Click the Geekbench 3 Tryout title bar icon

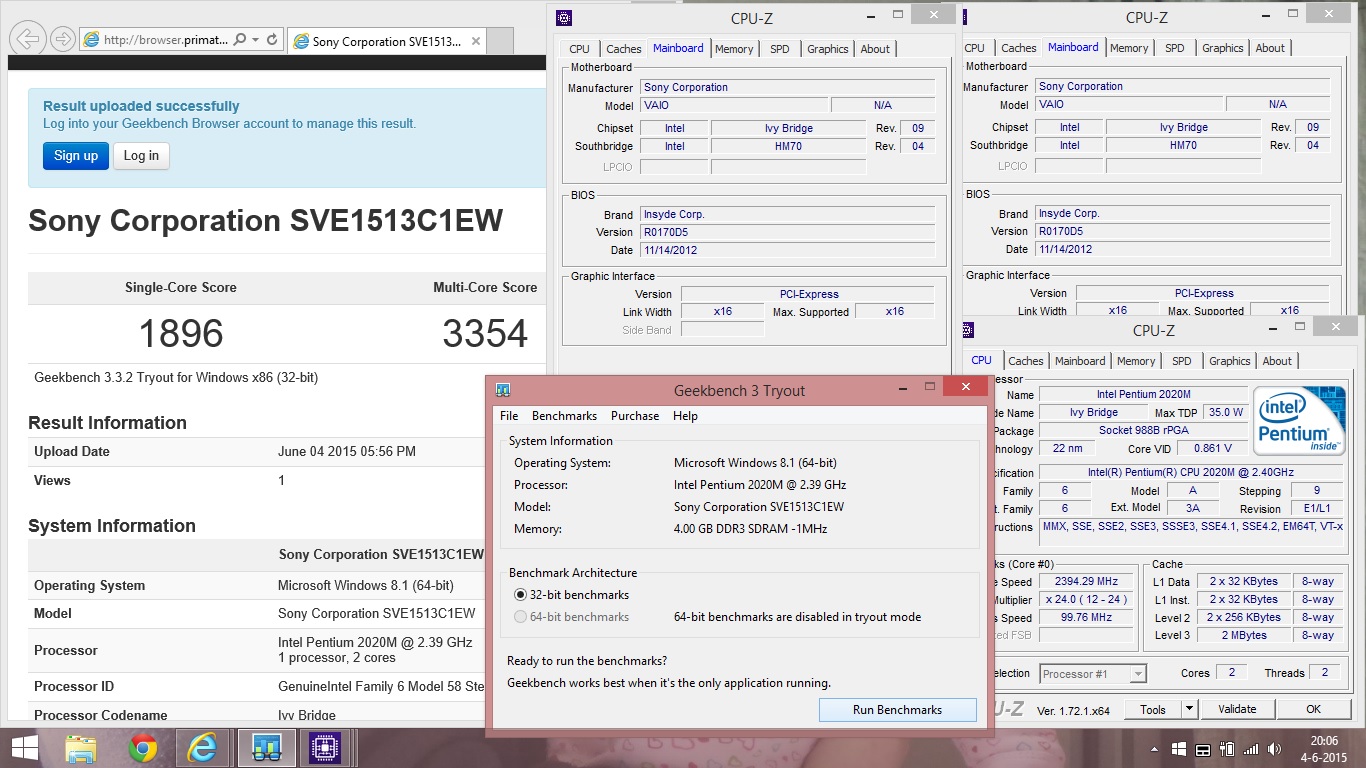(x=503, y=390)
